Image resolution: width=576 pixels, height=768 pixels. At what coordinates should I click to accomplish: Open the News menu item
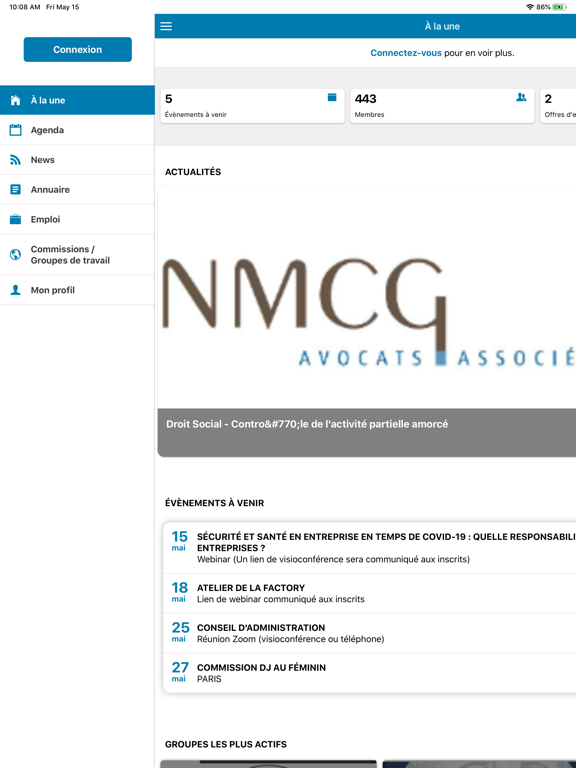coord(77,160)
